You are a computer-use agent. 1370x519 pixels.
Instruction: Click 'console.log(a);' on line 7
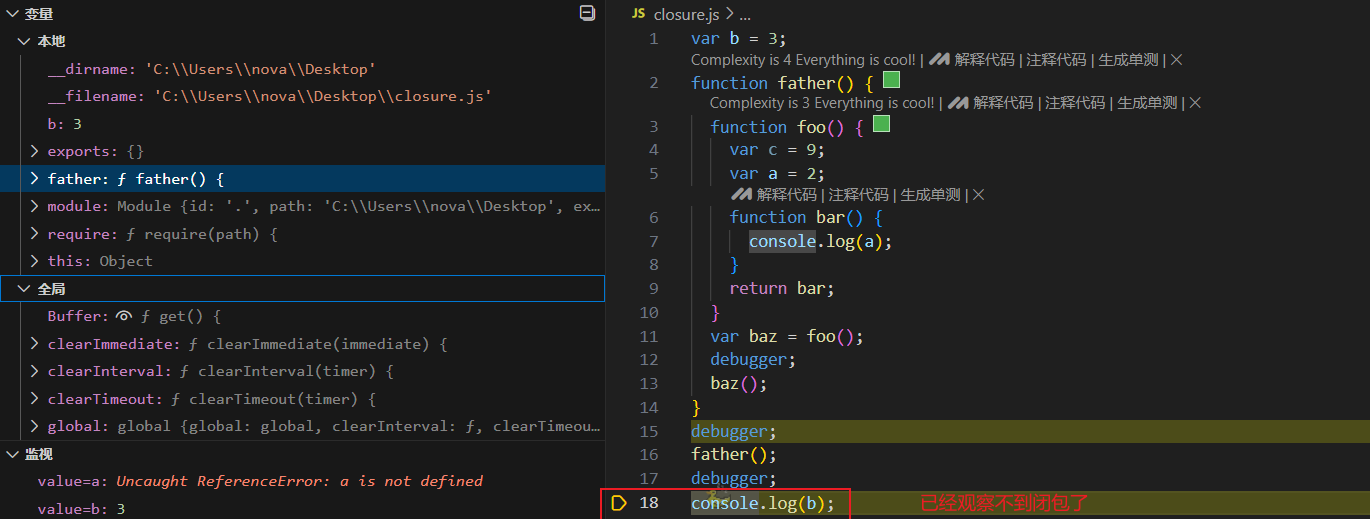(x=820, y=241)
